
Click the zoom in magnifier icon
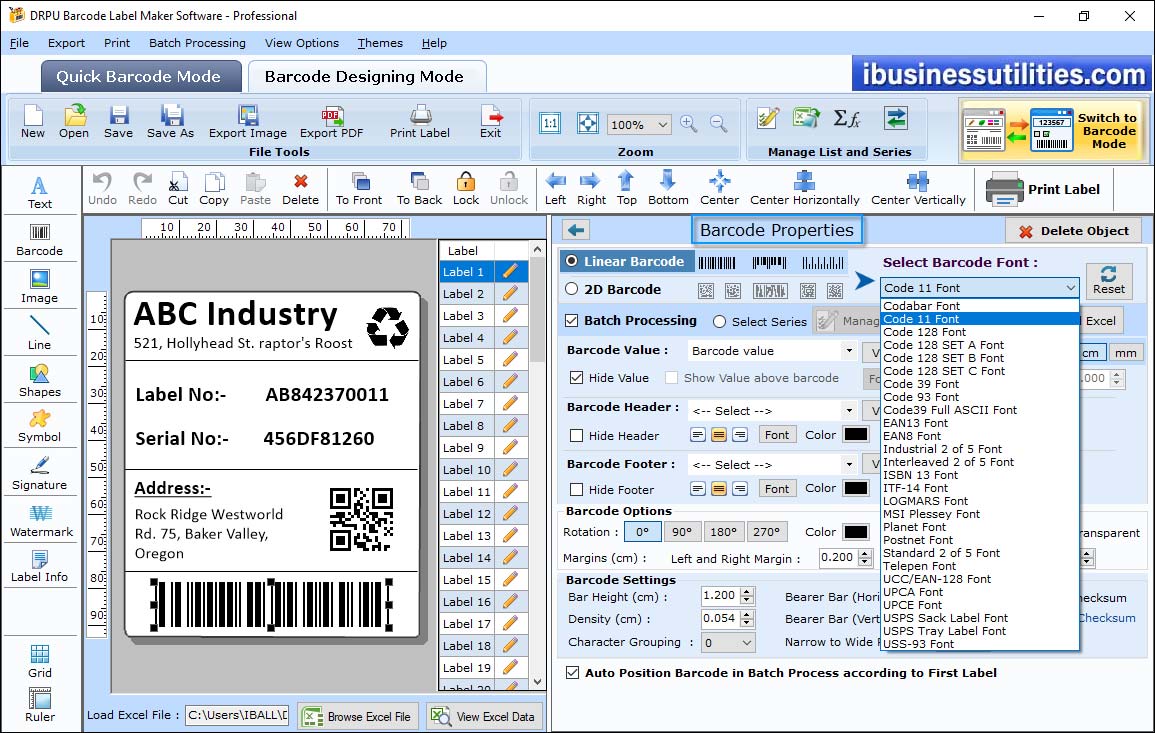tap(689, 124)
